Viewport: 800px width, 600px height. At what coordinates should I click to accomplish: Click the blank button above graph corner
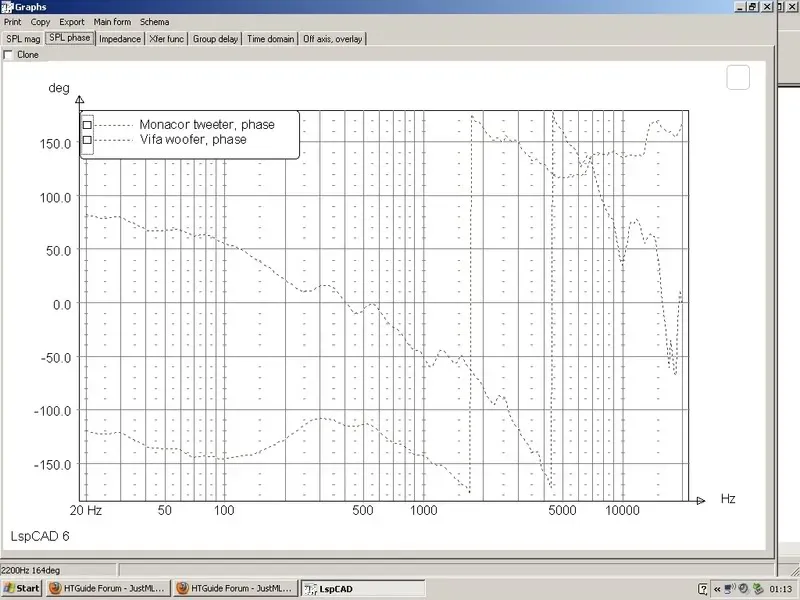pos(738,77)
